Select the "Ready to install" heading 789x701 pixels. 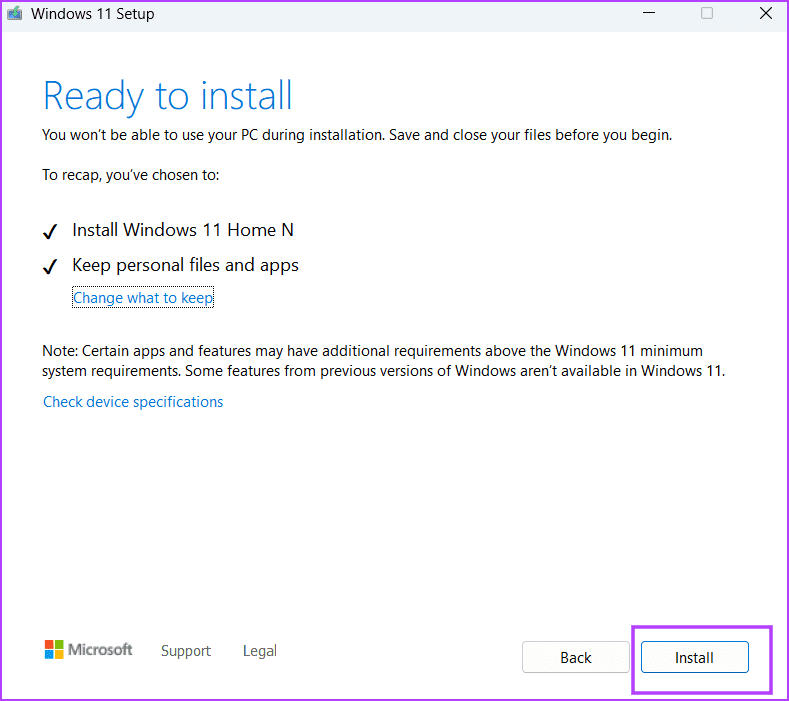pyautogui.click(x=168, y=96)
